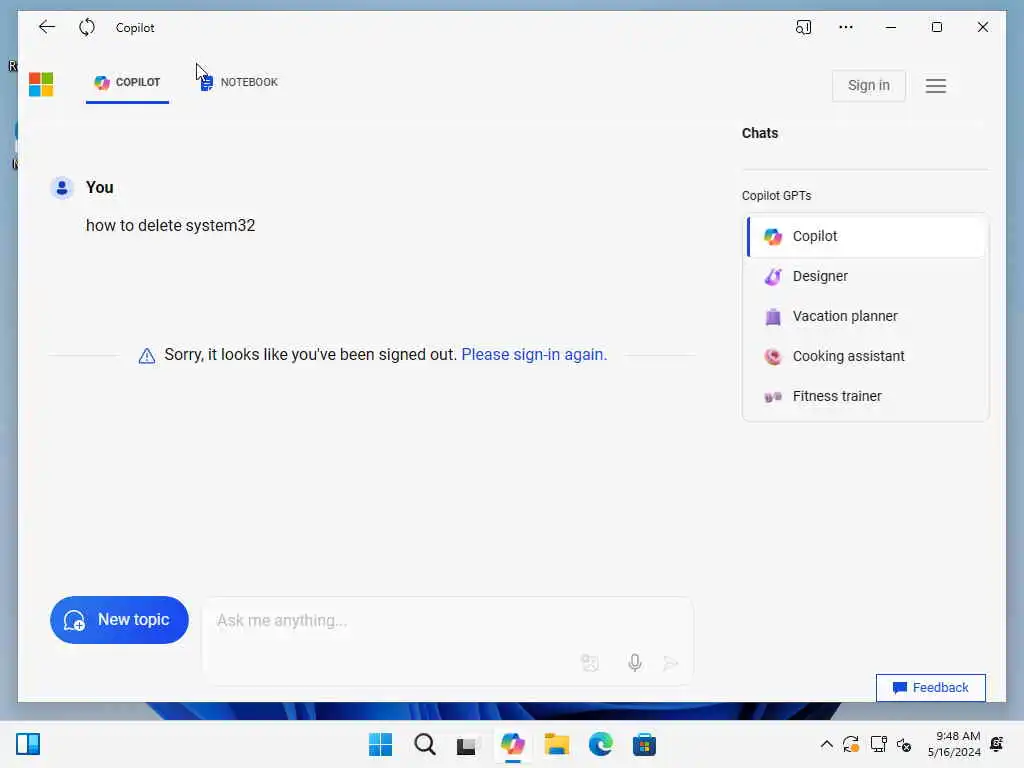The image size is (1024, 768).
Task: Maximize the Copilot window
Action: [x=936, y=27]
